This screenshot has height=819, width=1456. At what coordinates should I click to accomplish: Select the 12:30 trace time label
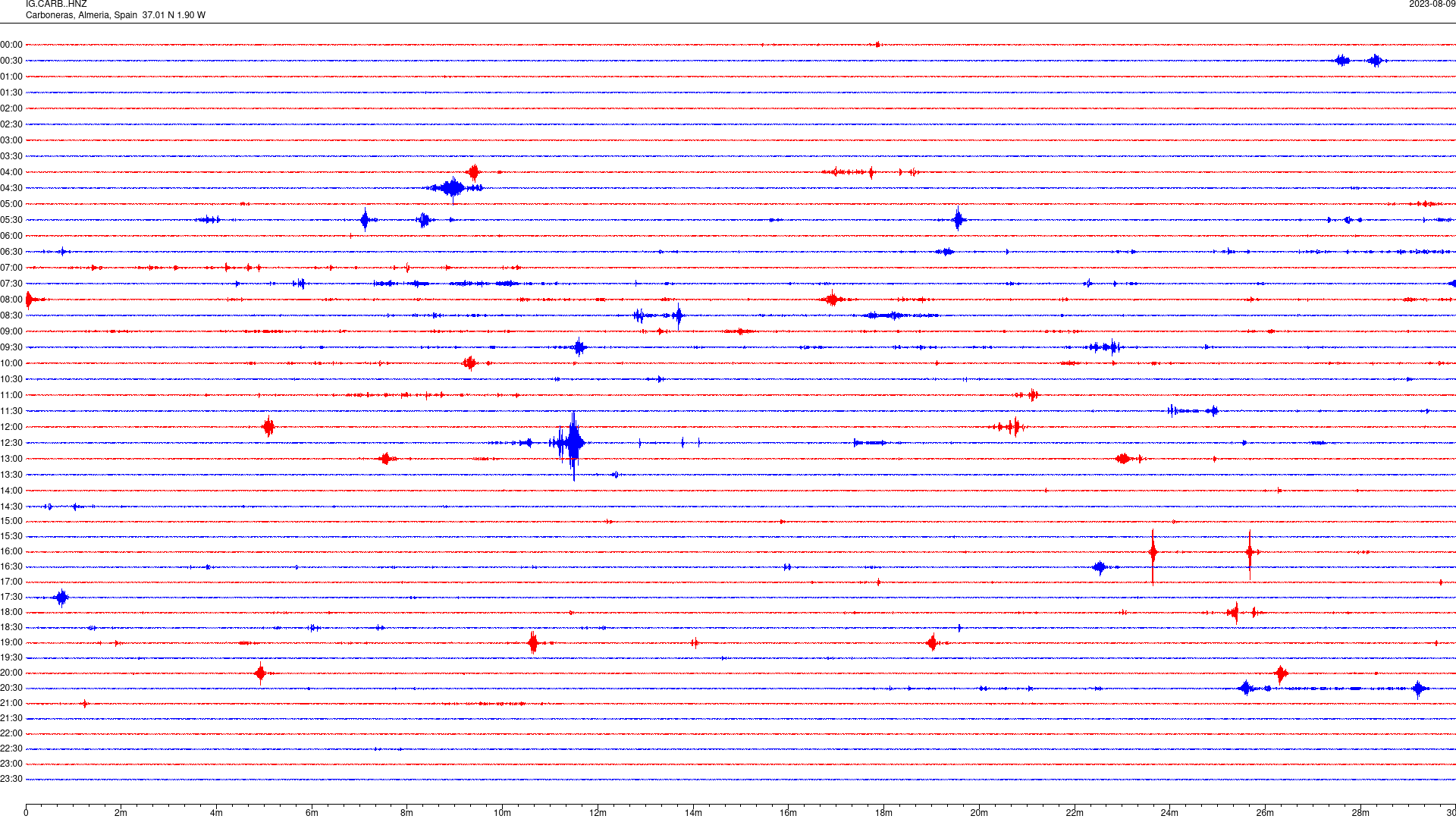coord(11,443)
